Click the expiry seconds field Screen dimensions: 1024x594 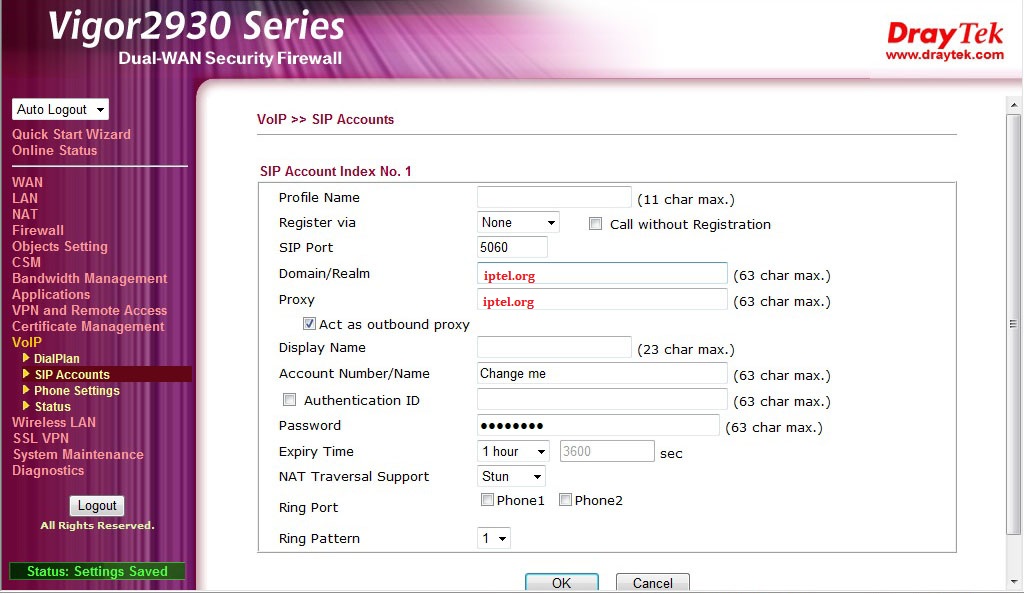607,451
